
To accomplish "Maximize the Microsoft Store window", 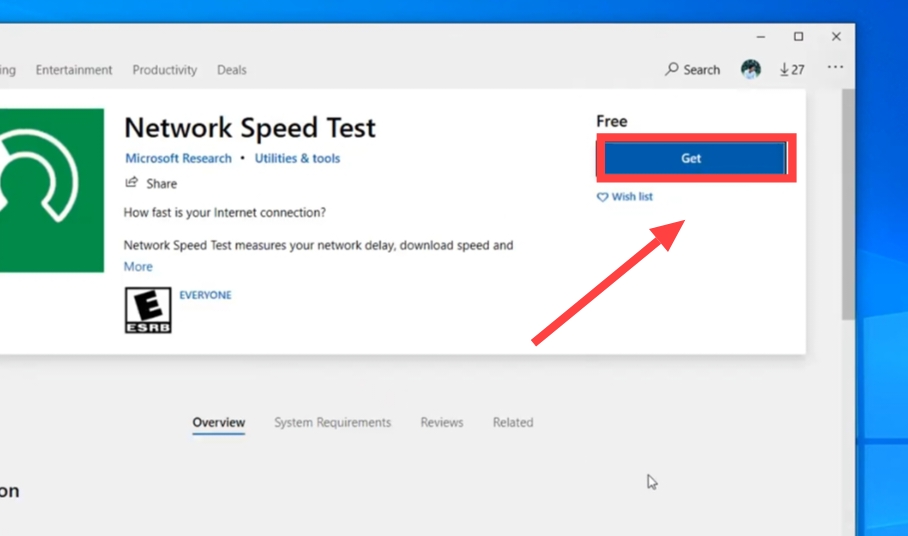I will pyautogui.click(x=799, y=36).
